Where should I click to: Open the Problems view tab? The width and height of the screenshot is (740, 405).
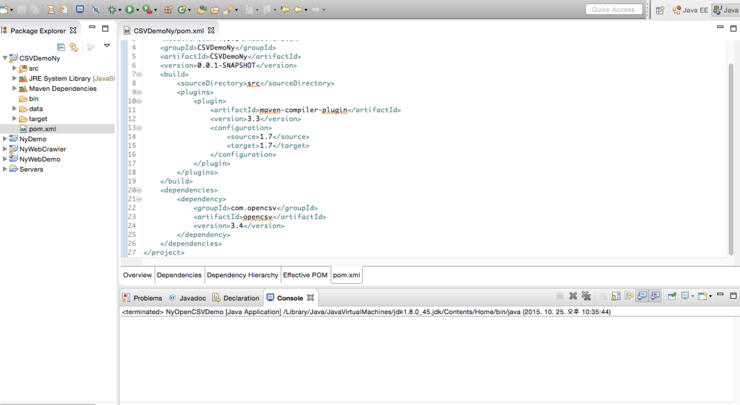[x=142, y=298]
